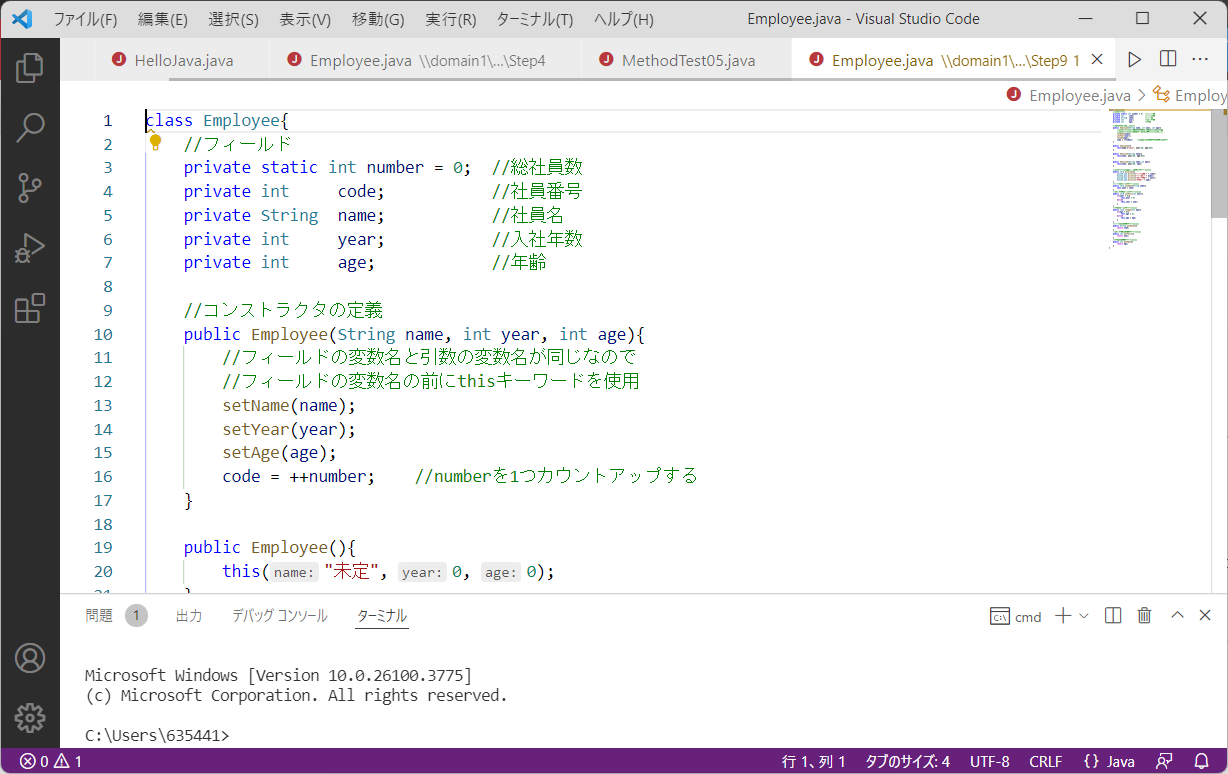Screen dimensions: 1228x774
Task: Kill the terminal with trash icon
Action: [x=1145, y=616]
